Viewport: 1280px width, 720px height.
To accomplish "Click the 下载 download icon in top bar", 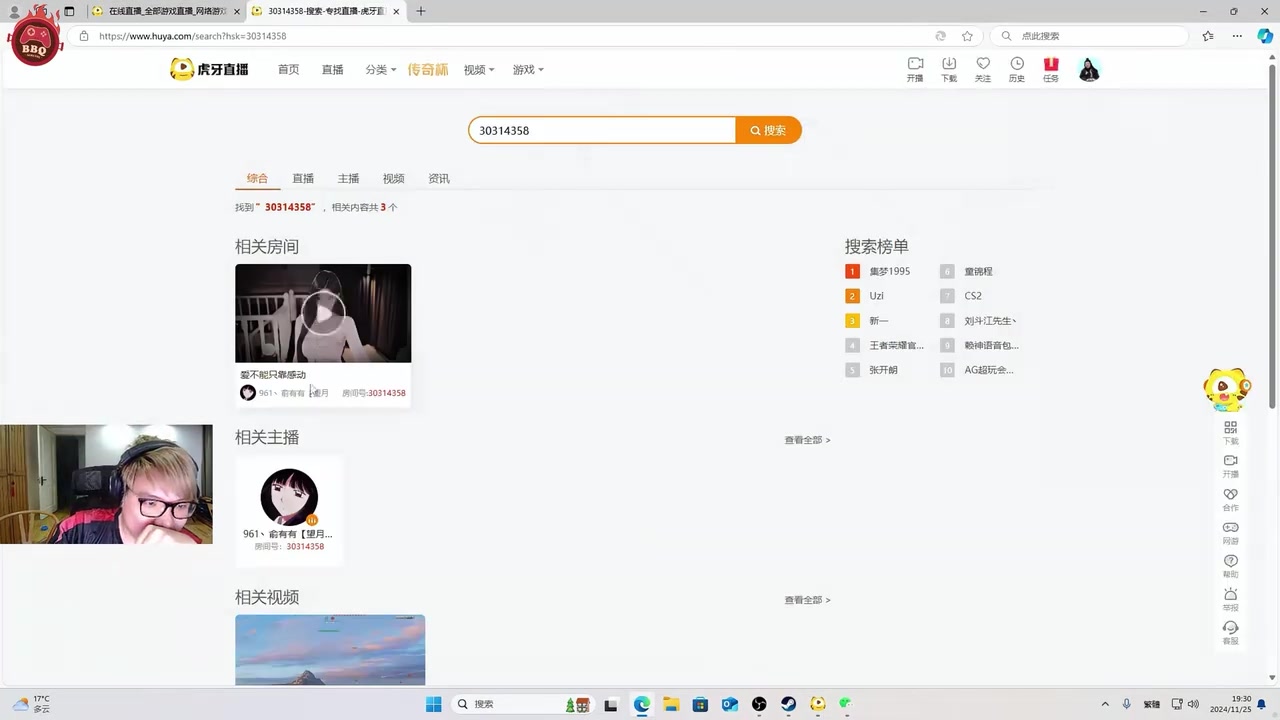I will [949, 69].
